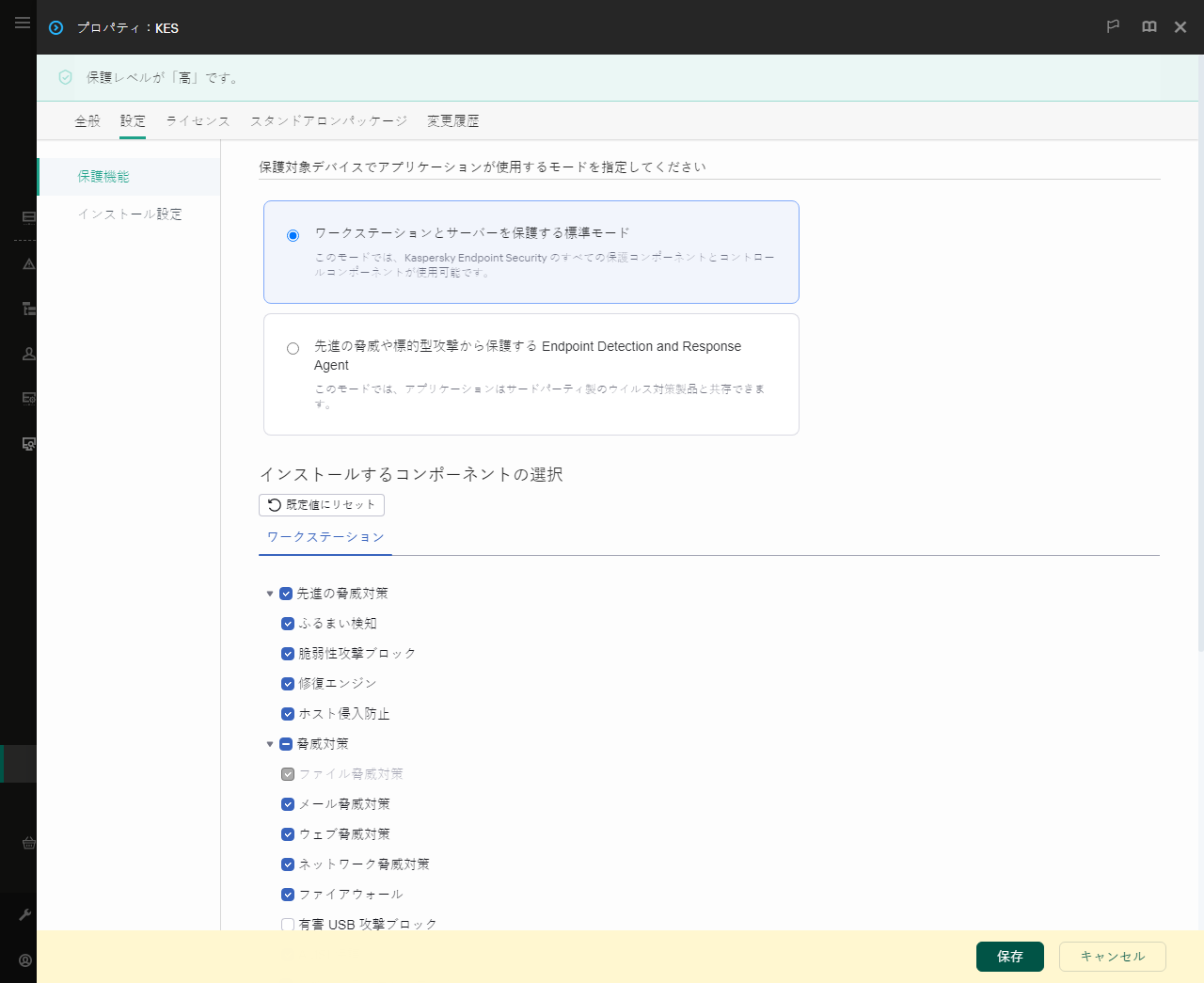The height and width of the screenshot is (983, 1204).
Task: Switch to the ライセンス tab
Action: click(198, 121)
